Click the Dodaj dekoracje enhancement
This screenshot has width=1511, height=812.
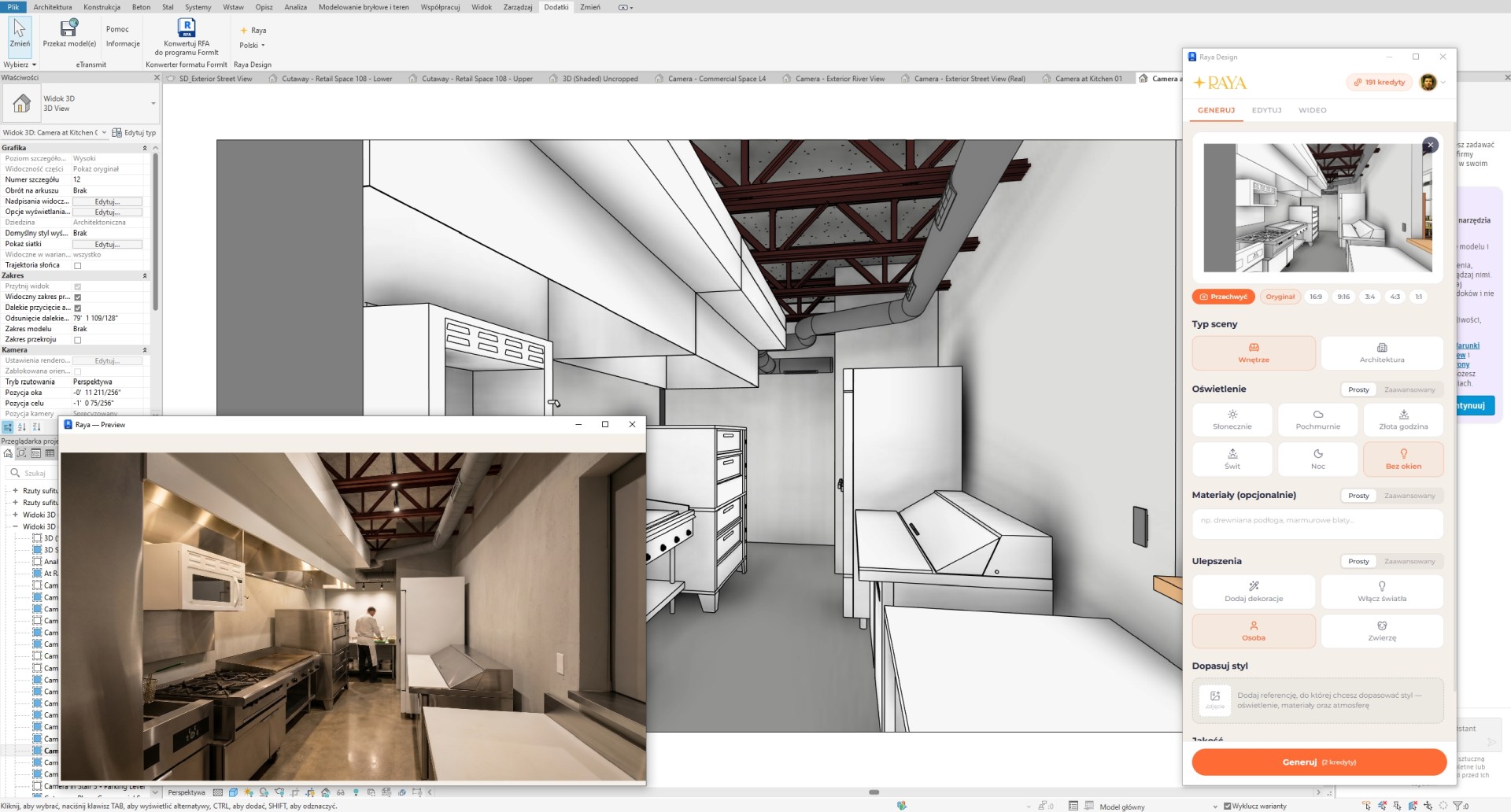1253,592
